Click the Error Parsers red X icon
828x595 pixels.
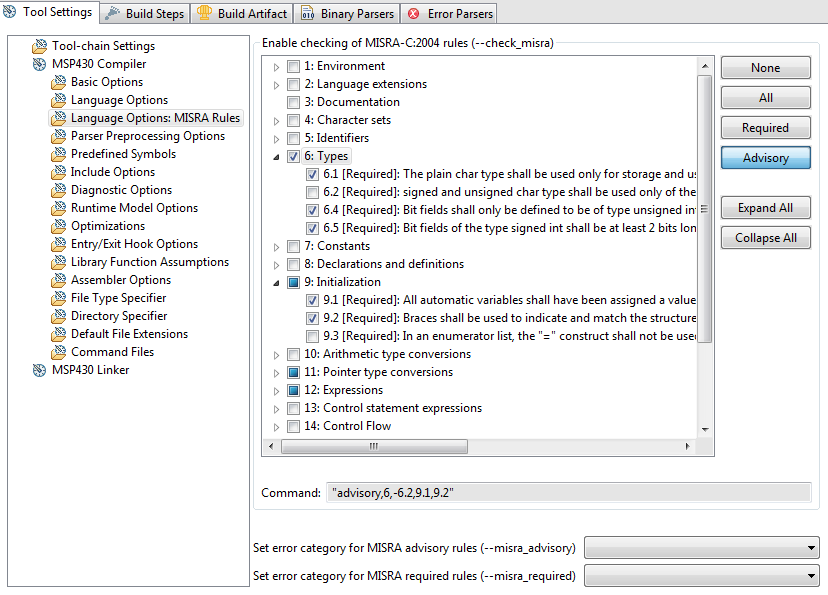(413, 14)
